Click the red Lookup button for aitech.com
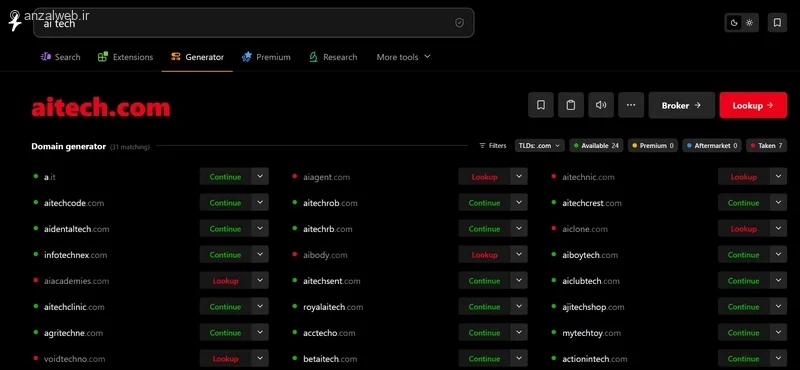800x370 pixels. pos(753,105)
